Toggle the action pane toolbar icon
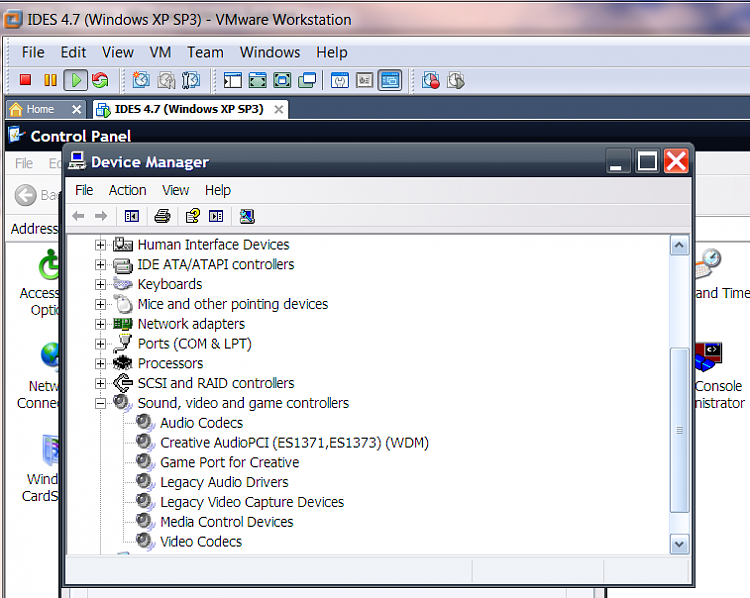The image size is (750, 598). tap(216, 216)
